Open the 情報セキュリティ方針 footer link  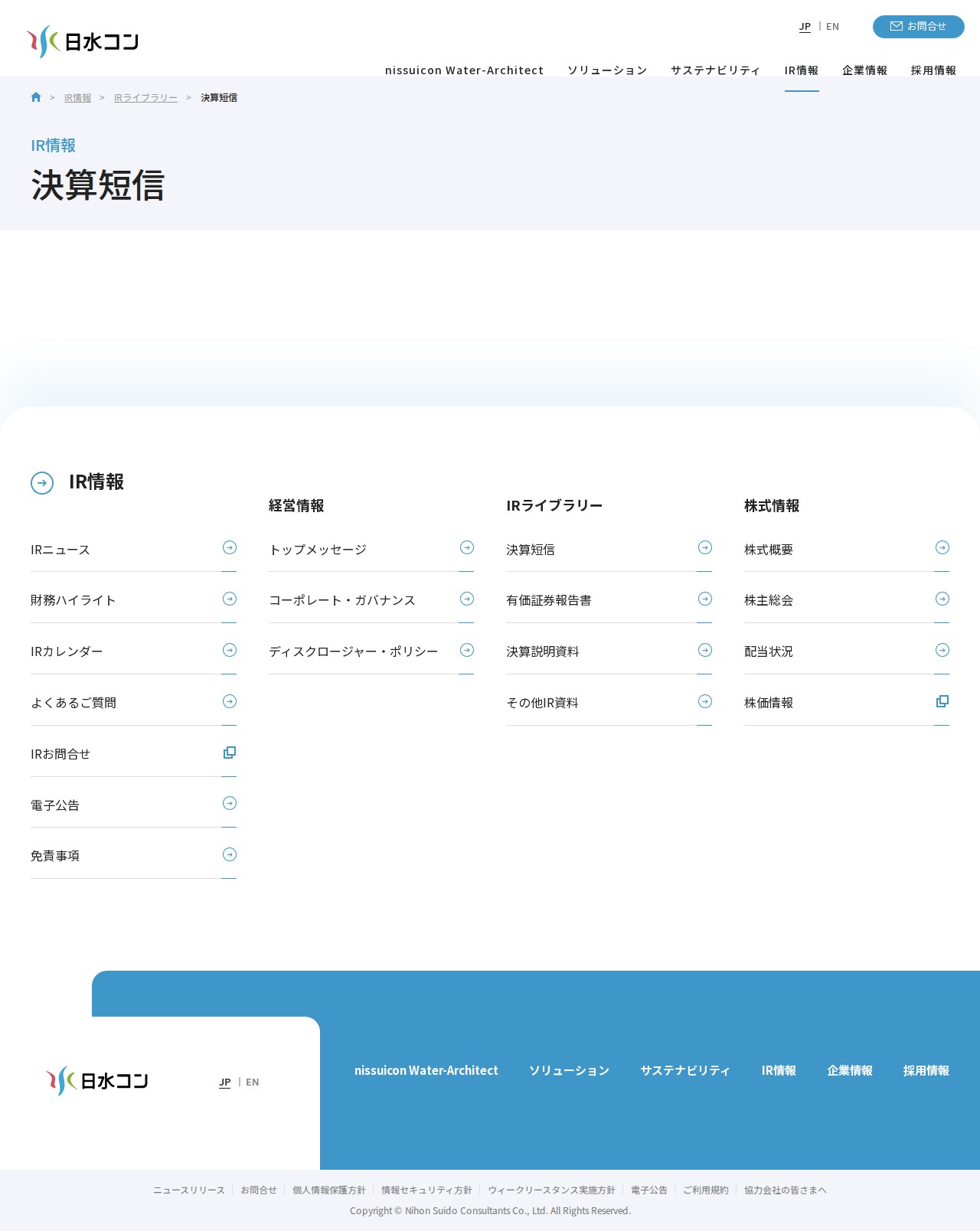point(426,1190)
